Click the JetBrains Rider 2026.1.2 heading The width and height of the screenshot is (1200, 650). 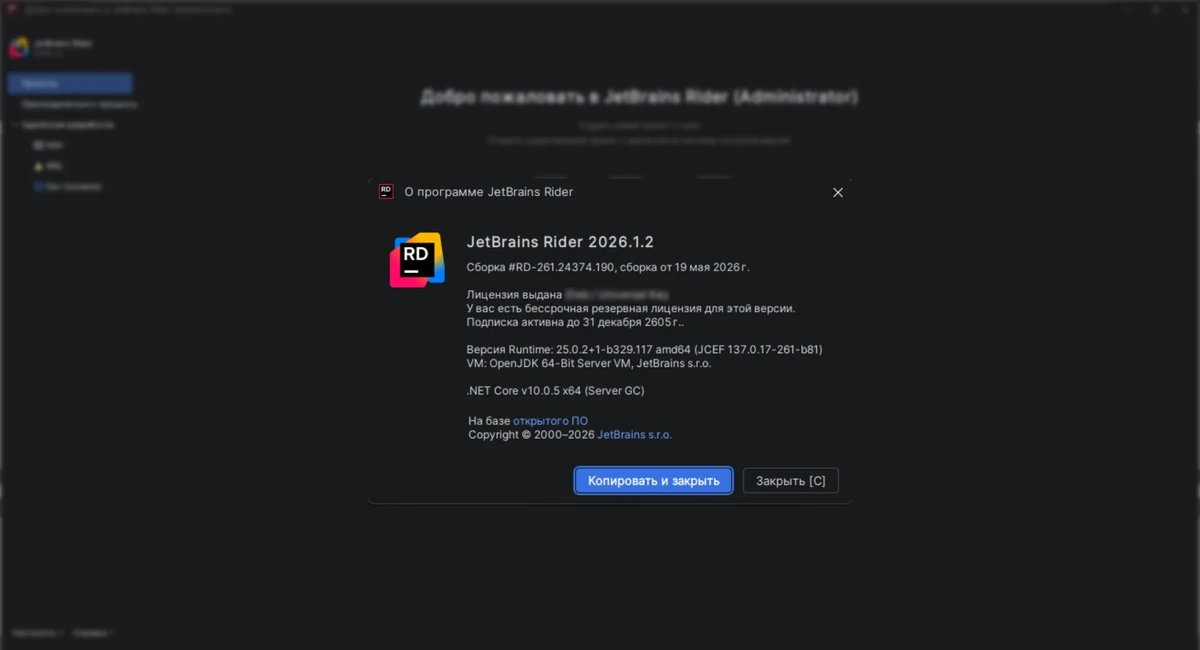[560, 242]
